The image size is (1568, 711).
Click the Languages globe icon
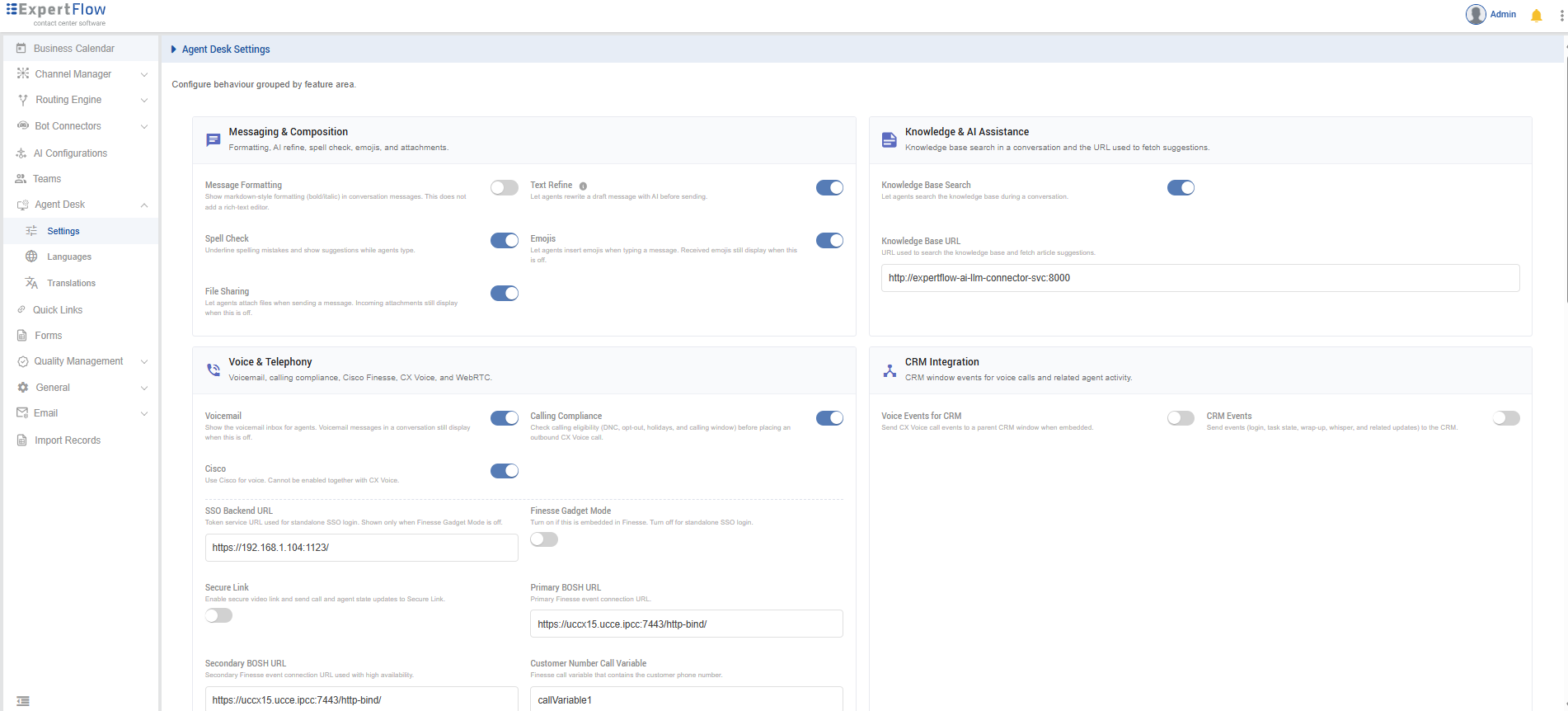[31, 257]
